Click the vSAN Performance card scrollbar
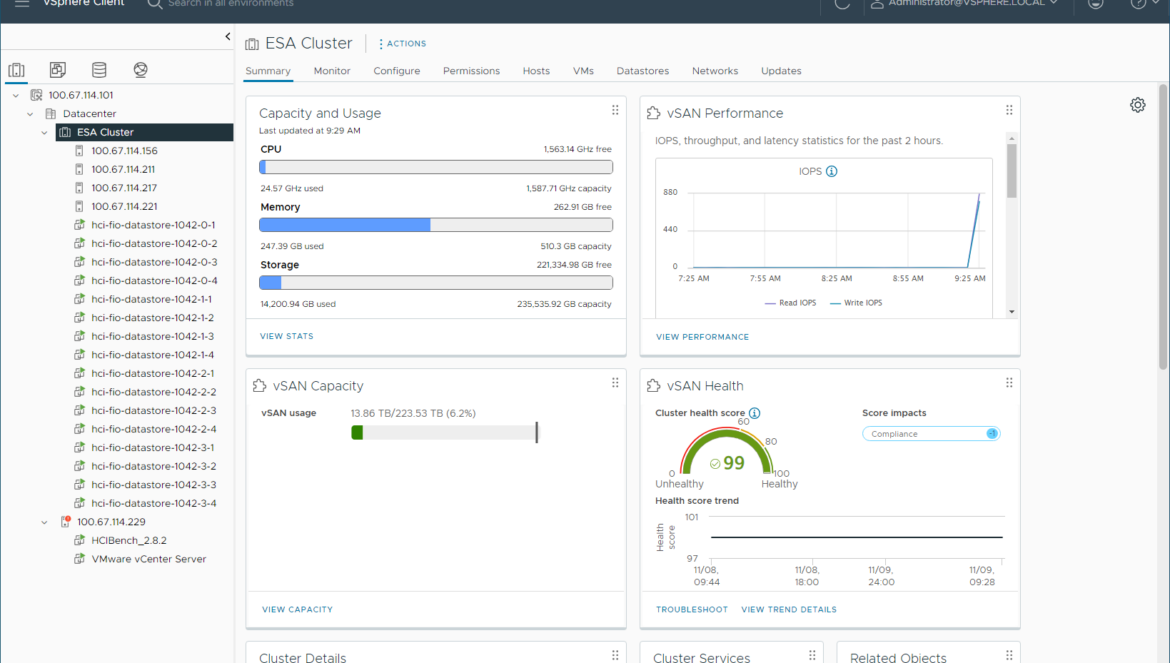 pos(1012,171)
